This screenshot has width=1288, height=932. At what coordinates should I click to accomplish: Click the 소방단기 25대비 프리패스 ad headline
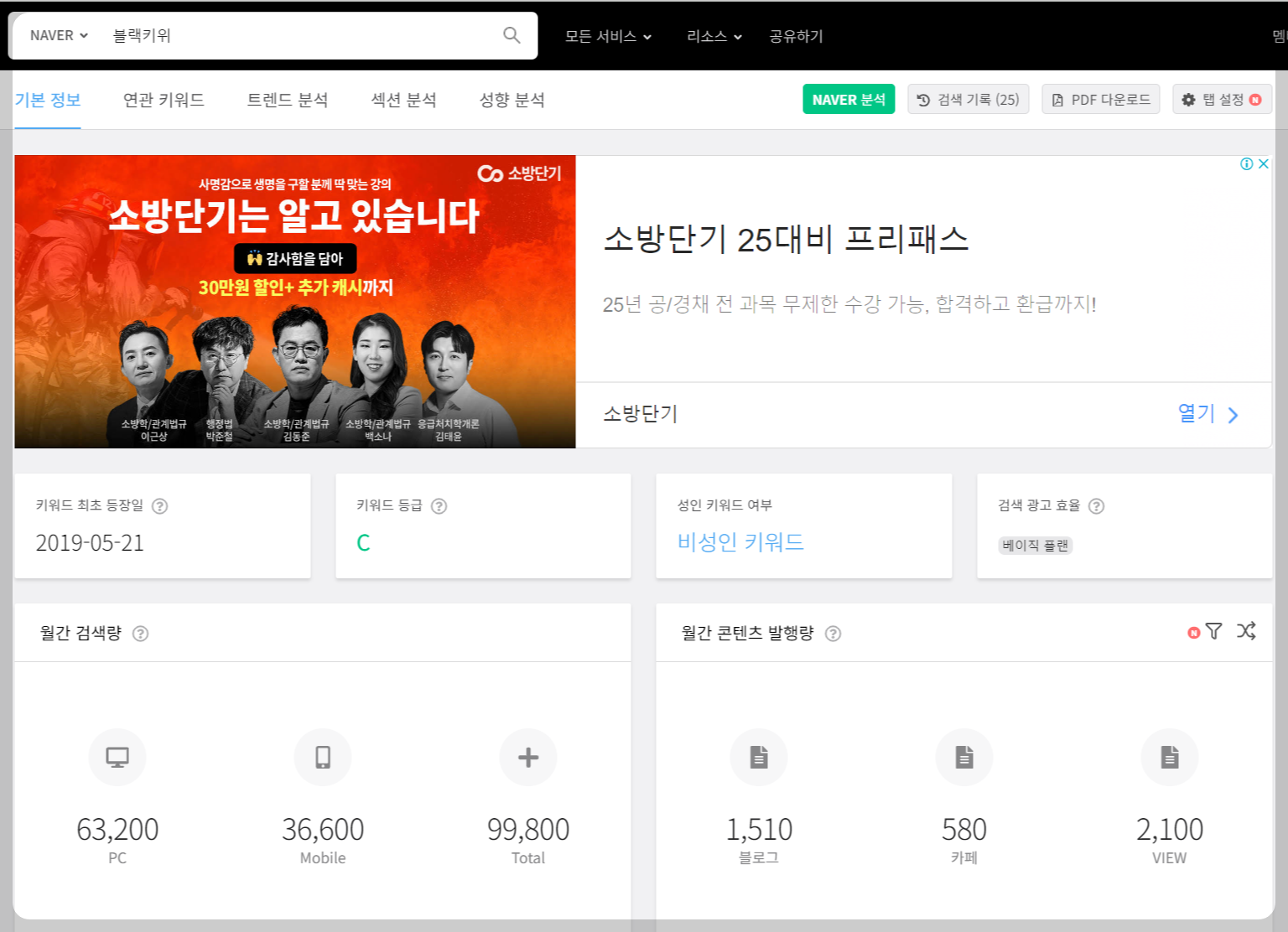[x=786, y=240]
